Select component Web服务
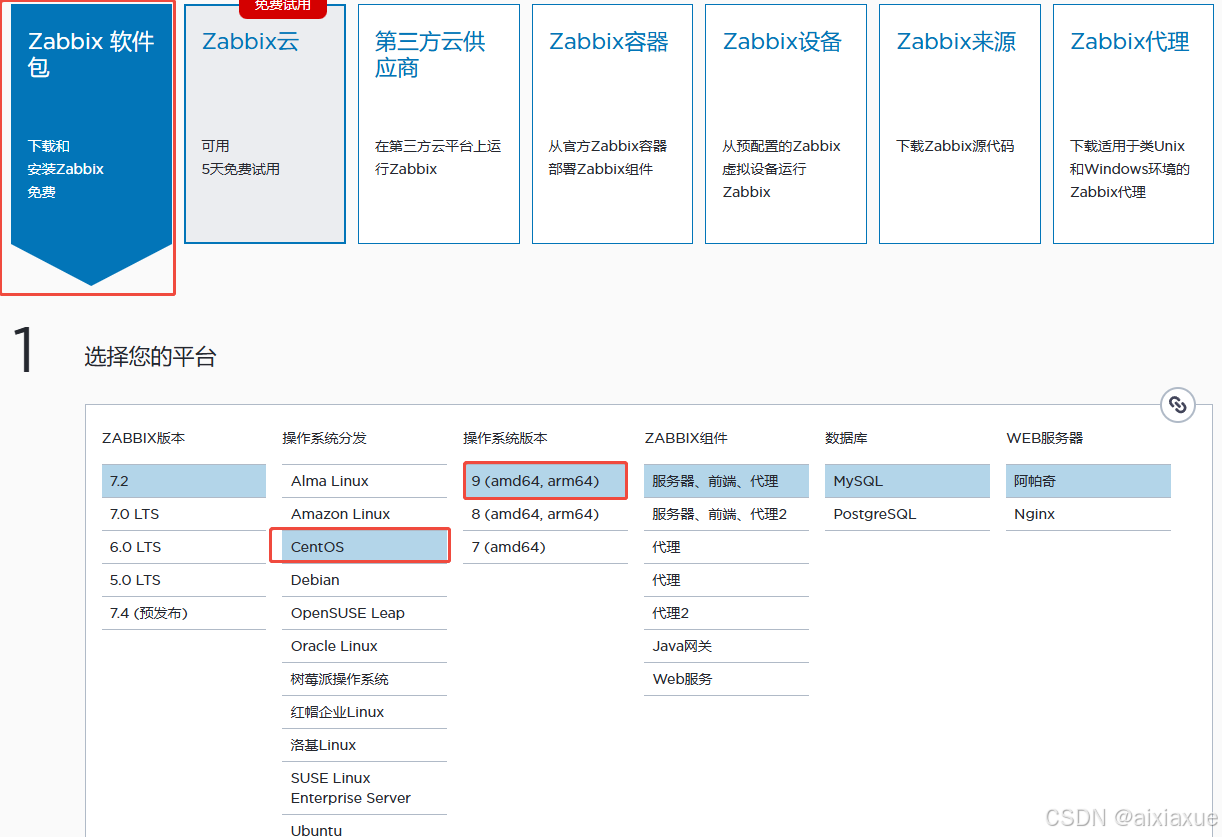The image size is (1222, 837). [x=726, y=679]
